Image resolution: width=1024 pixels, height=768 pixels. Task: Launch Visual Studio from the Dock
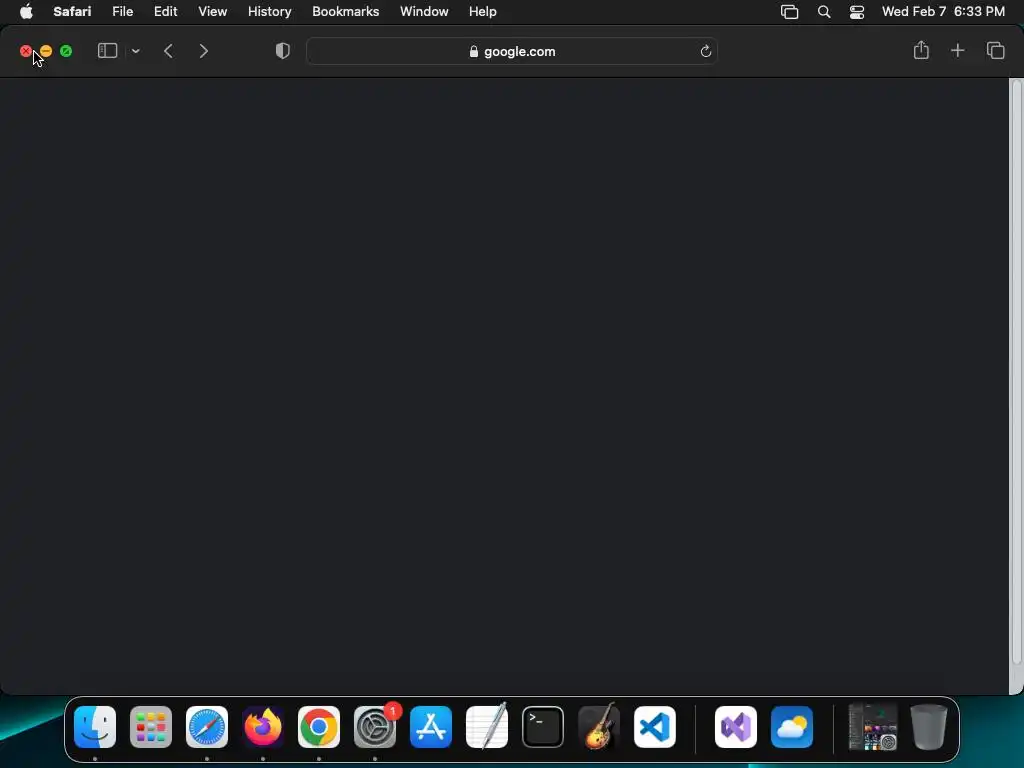coord(736,727)
